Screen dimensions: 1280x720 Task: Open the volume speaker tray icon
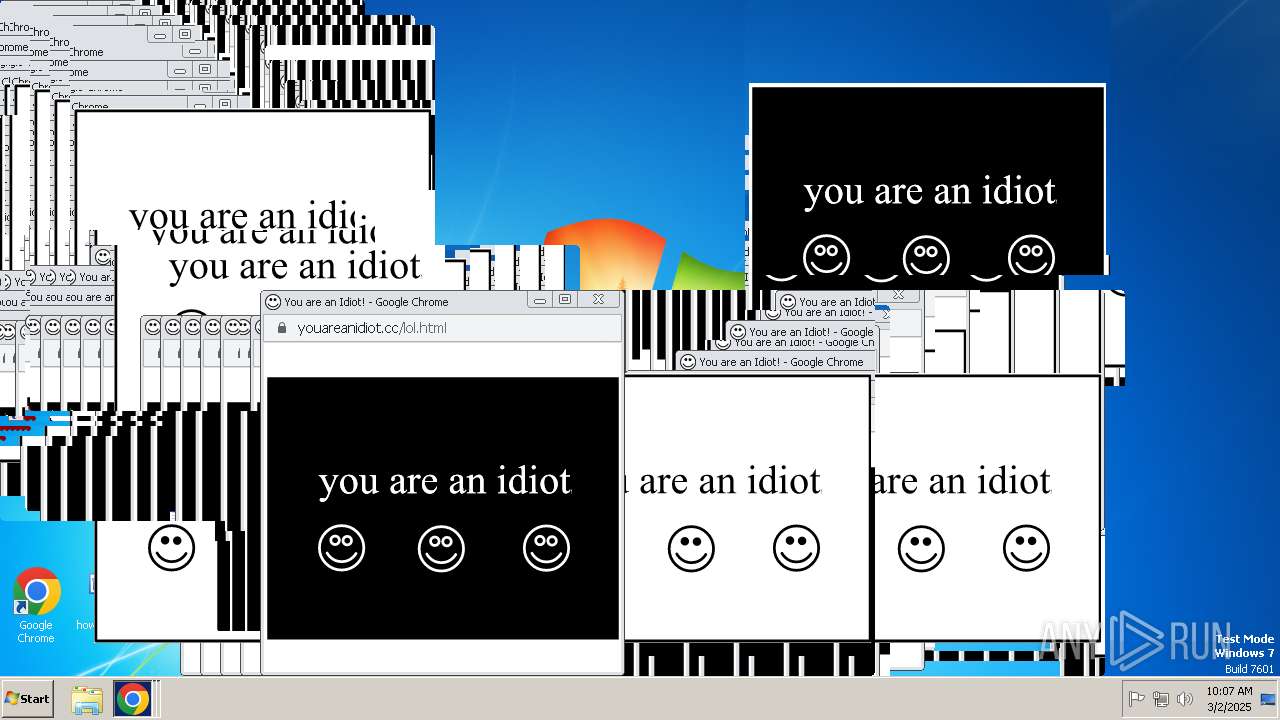pos(1185,699)
